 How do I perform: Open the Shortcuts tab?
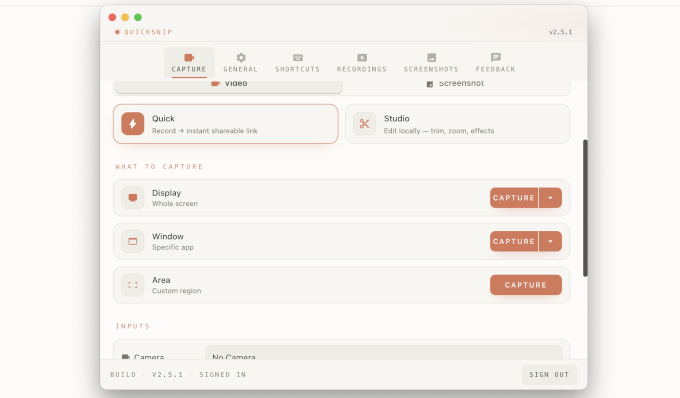[x=298, y=63]
